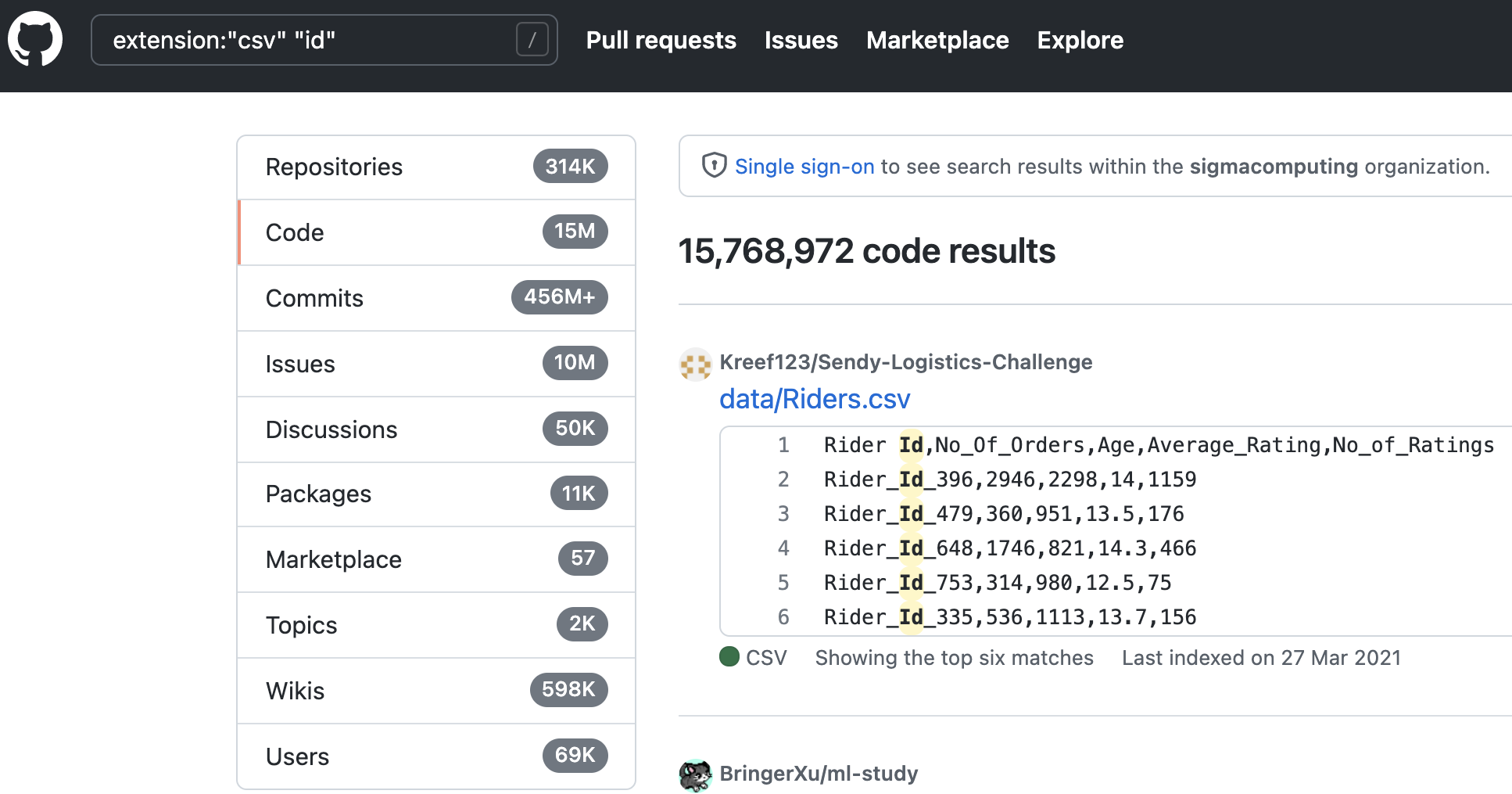The height and width of the screenshot is (794, 1512).
Task: Click the Single sign-on link
Action: click(x=804, y=167)
